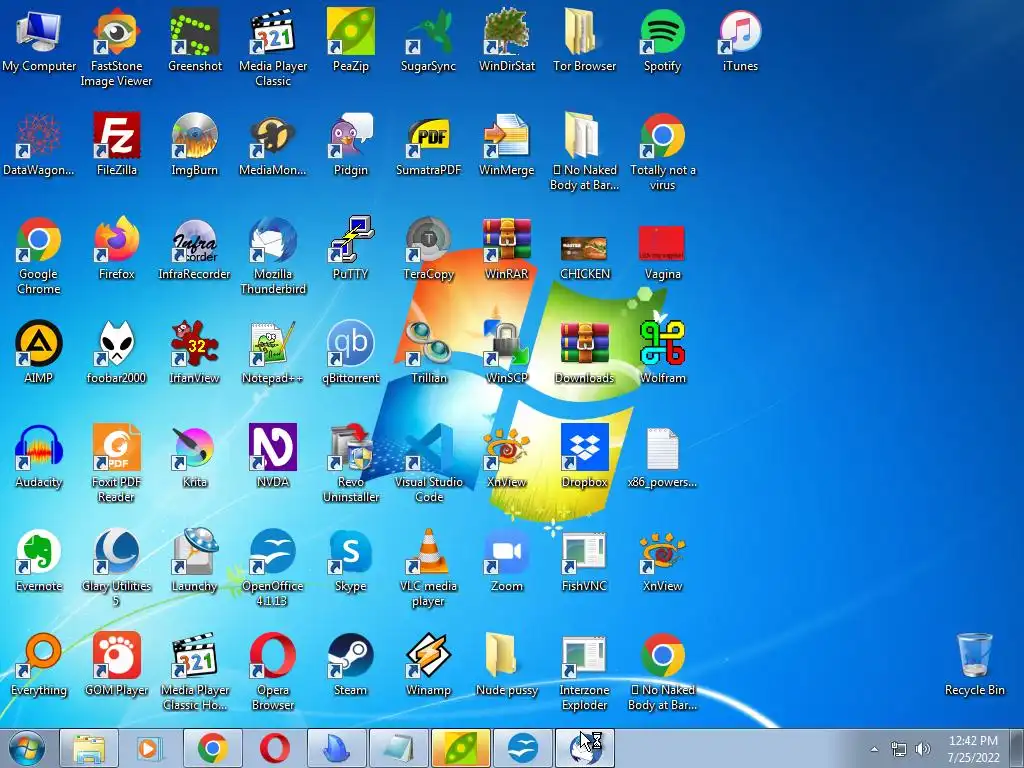The image size is (1024, 768).
Task: Open PuTTY shortcut
Action: click(x=351, y=248)
